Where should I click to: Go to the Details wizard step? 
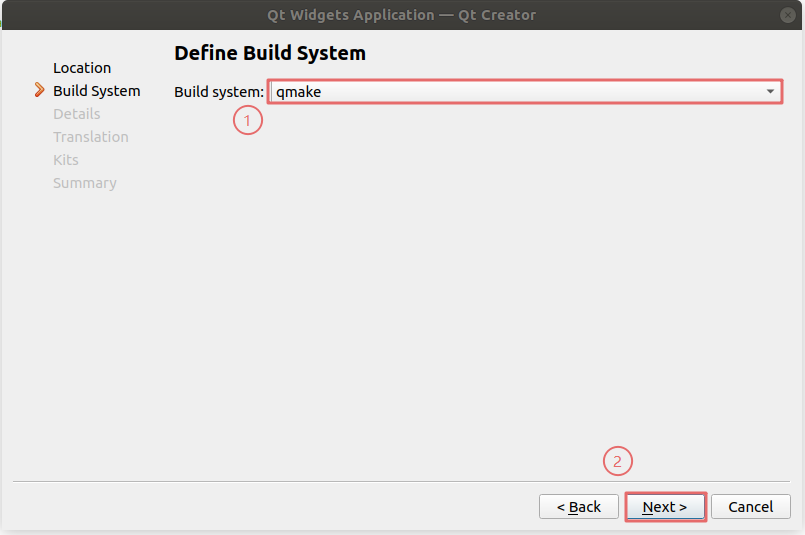[x=77, y=114]
